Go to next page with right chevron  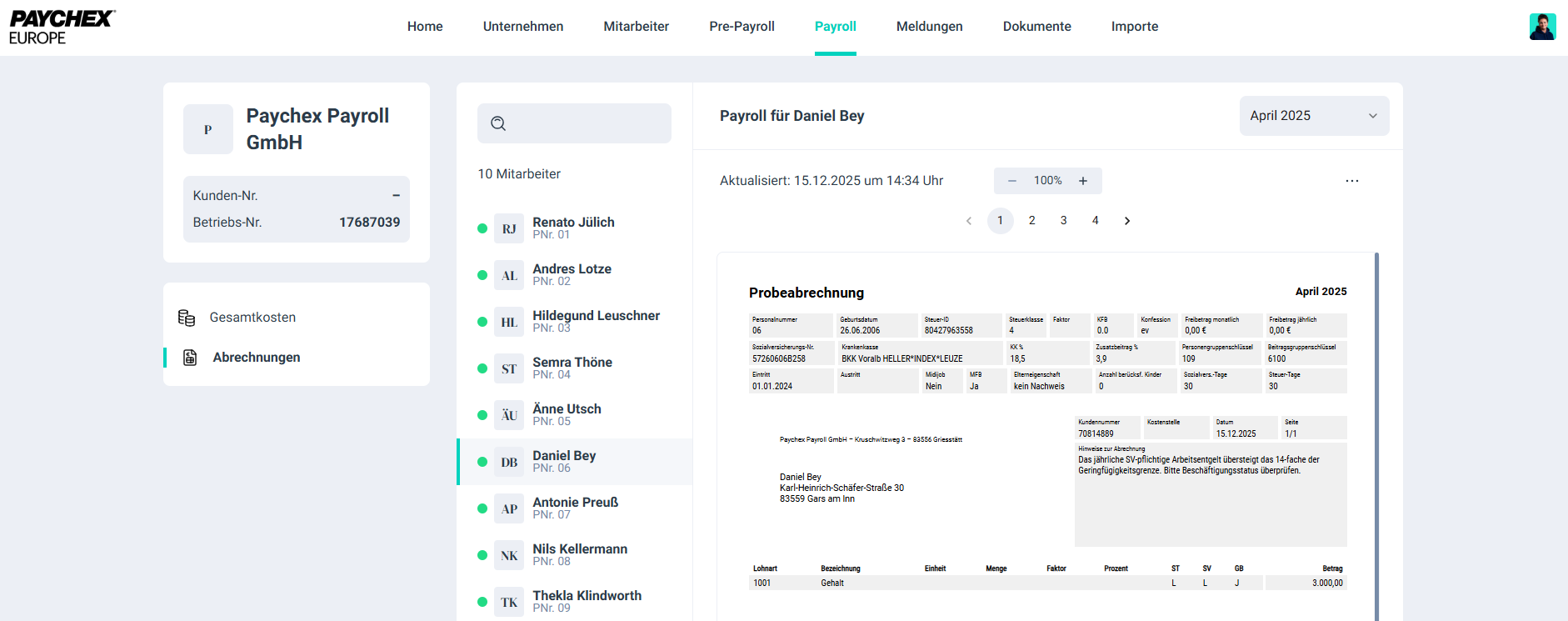(x=1127, y=221)
